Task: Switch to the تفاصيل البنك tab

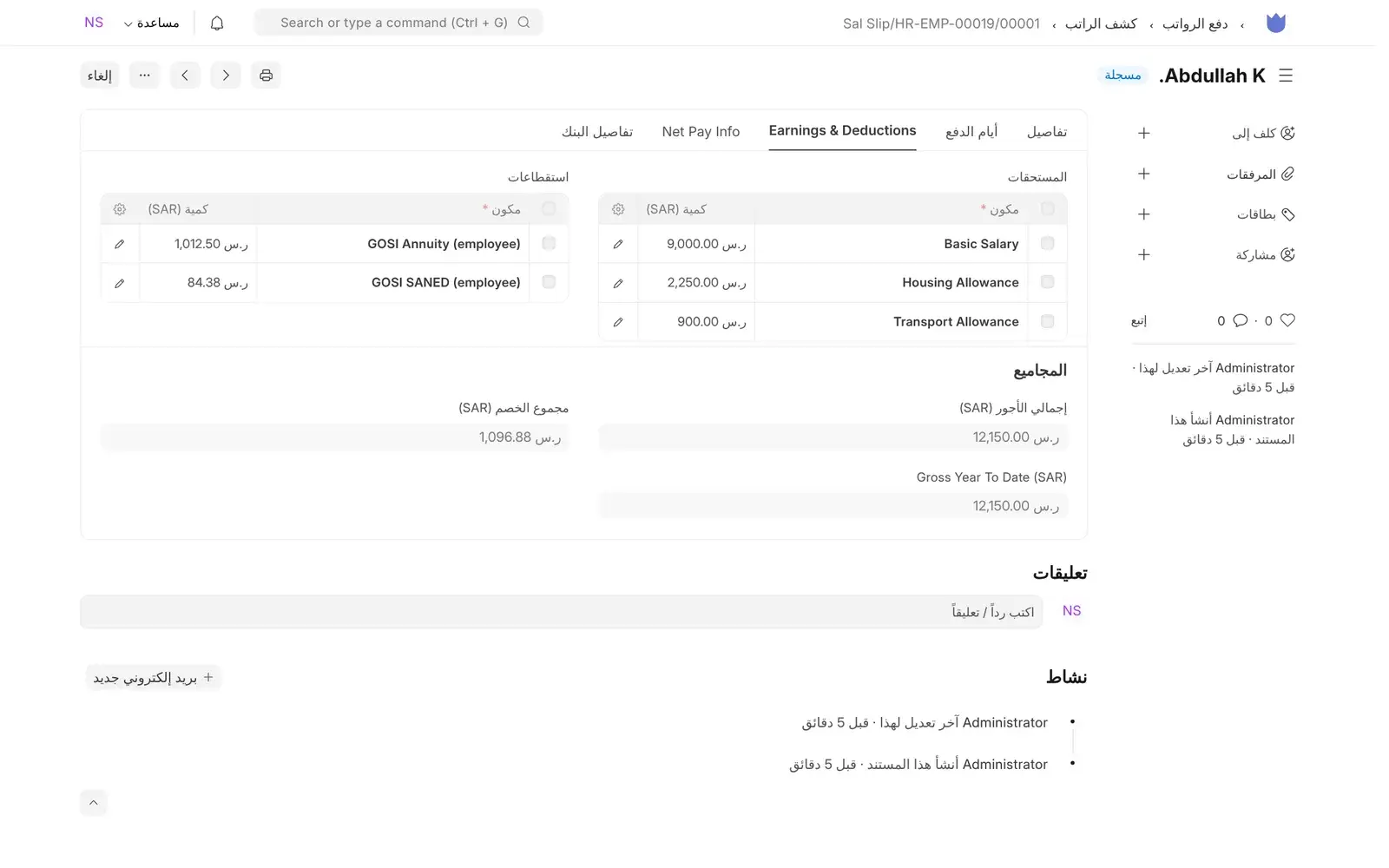Action: point(597,132)
